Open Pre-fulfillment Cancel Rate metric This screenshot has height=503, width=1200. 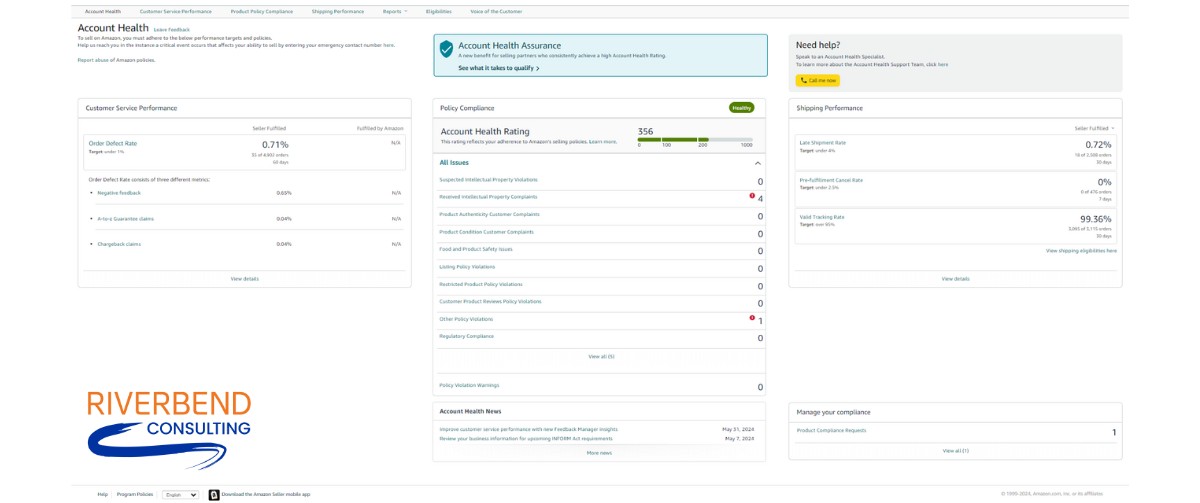831,180
